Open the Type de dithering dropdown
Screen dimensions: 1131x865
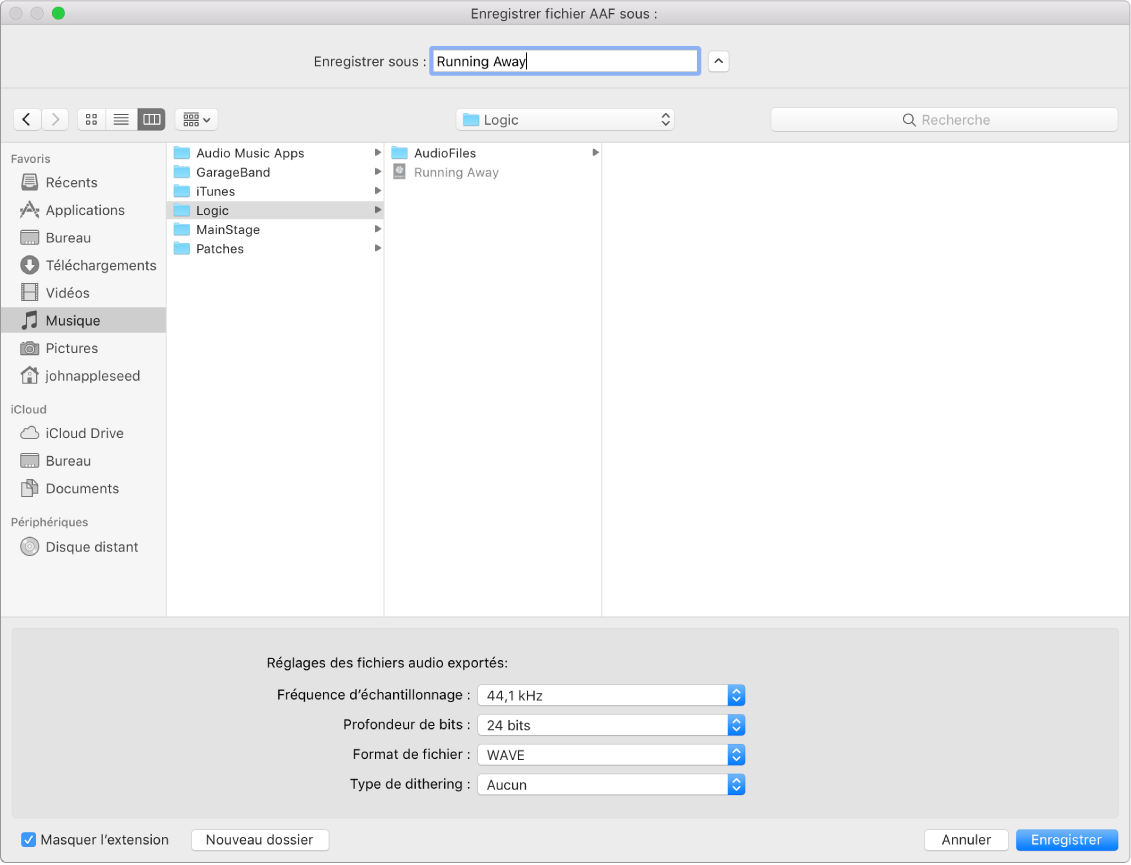click(x=611, y=785)
